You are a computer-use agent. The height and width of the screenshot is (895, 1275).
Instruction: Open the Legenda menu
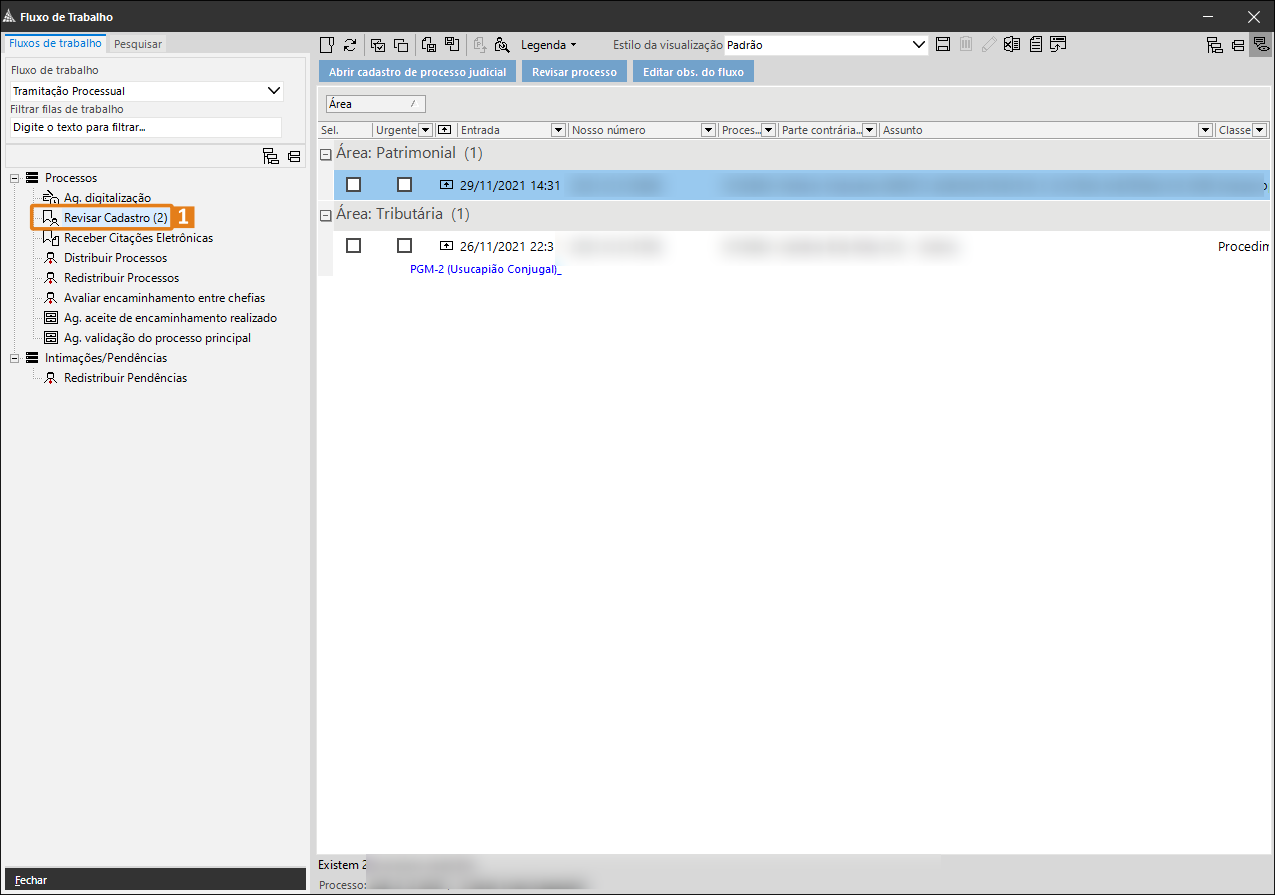pyautogui.click(x=548, y=45)
